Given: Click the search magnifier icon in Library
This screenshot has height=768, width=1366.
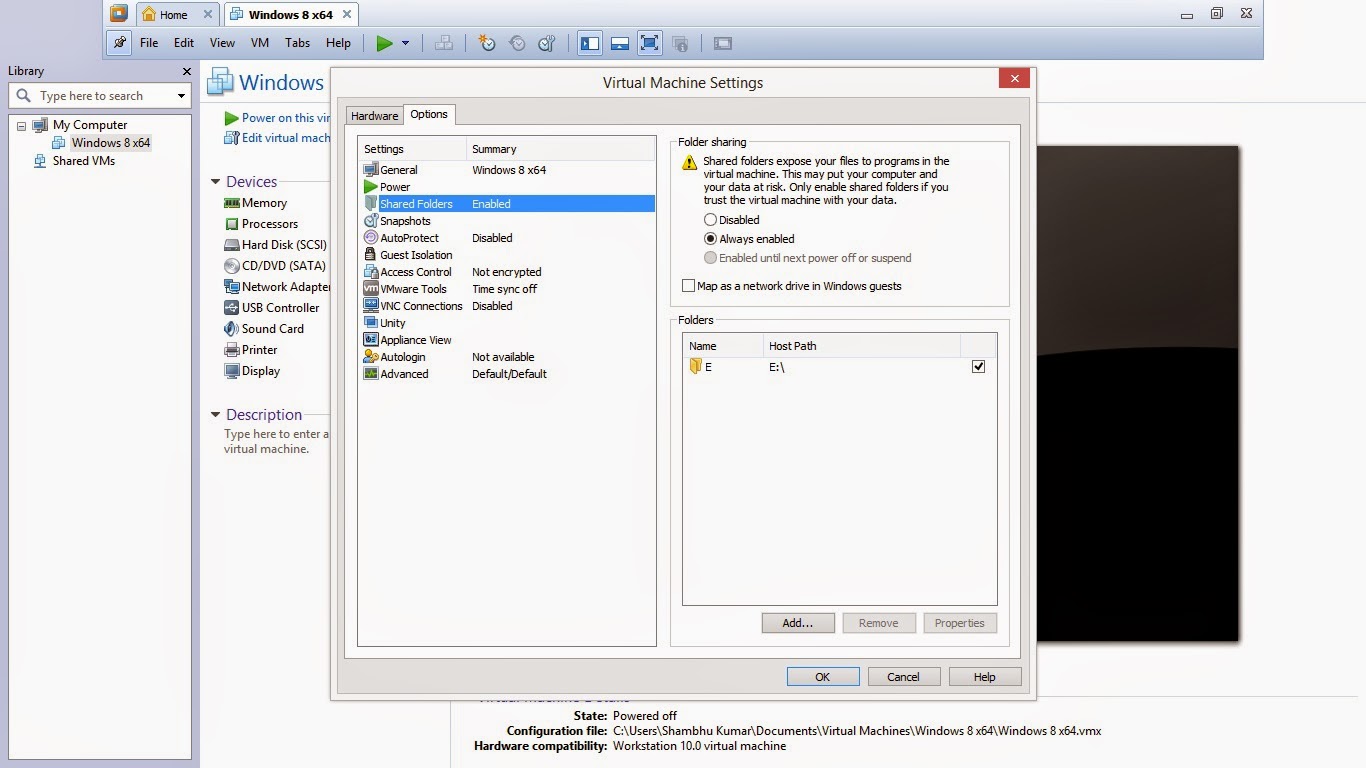Looking at the screenshot, I should (24, 96).
